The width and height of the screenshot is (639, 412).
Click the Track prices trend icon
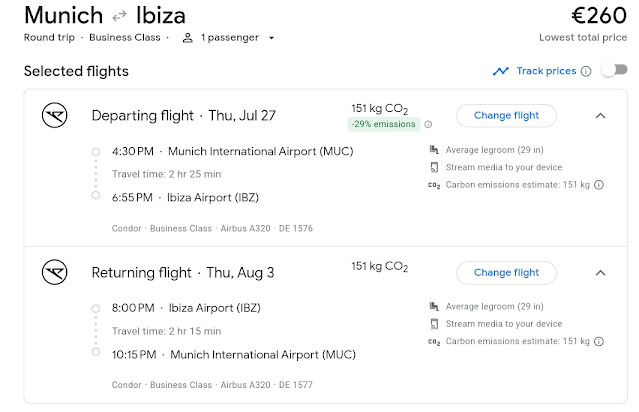pos(501,71)
